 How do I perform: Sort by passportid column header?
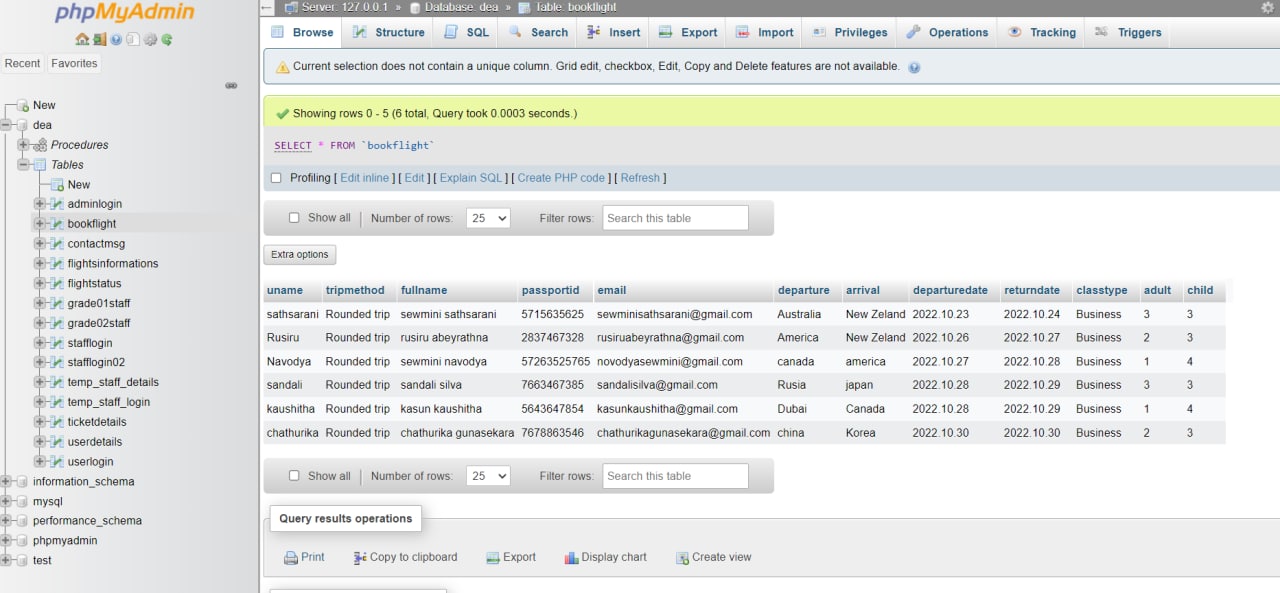550,291
